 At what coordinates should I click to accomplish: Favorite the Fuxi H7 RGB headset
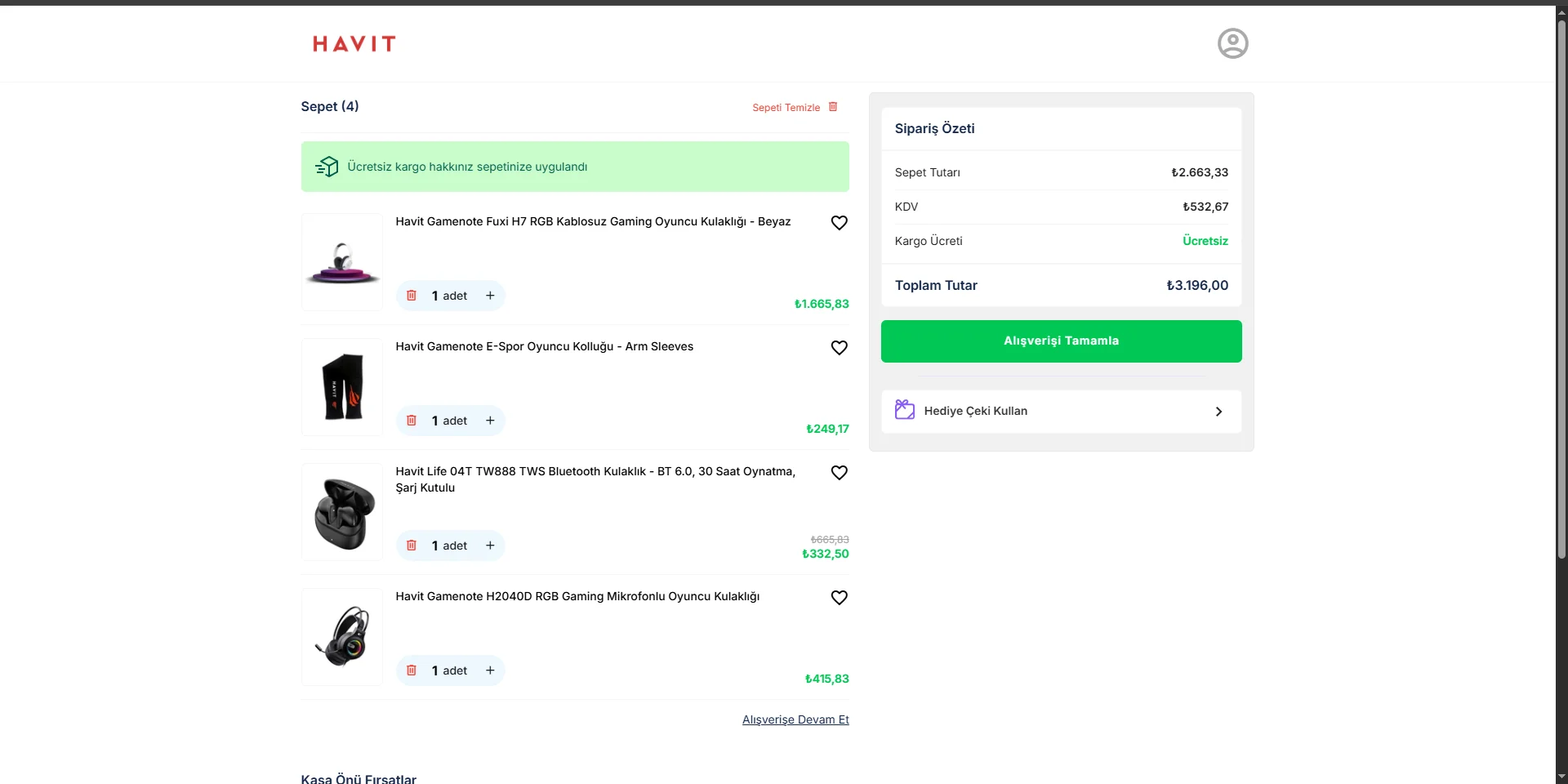pos(839,223)
